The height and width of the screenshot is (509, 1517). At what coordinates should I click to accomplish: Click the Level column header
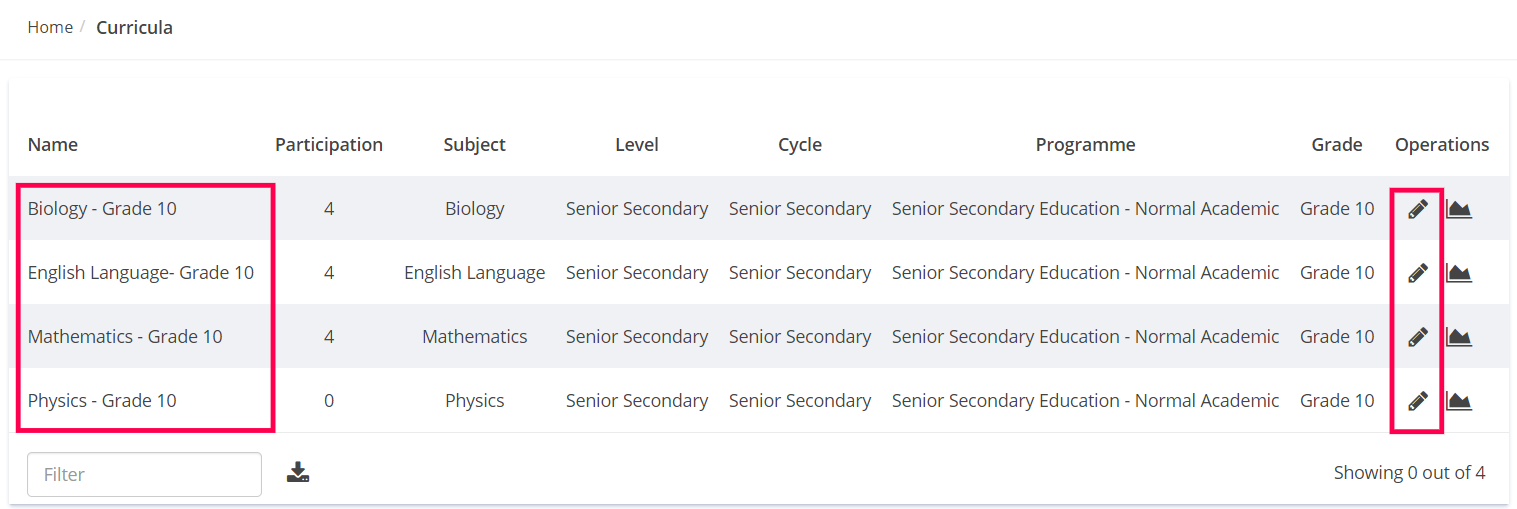[637, 145]
